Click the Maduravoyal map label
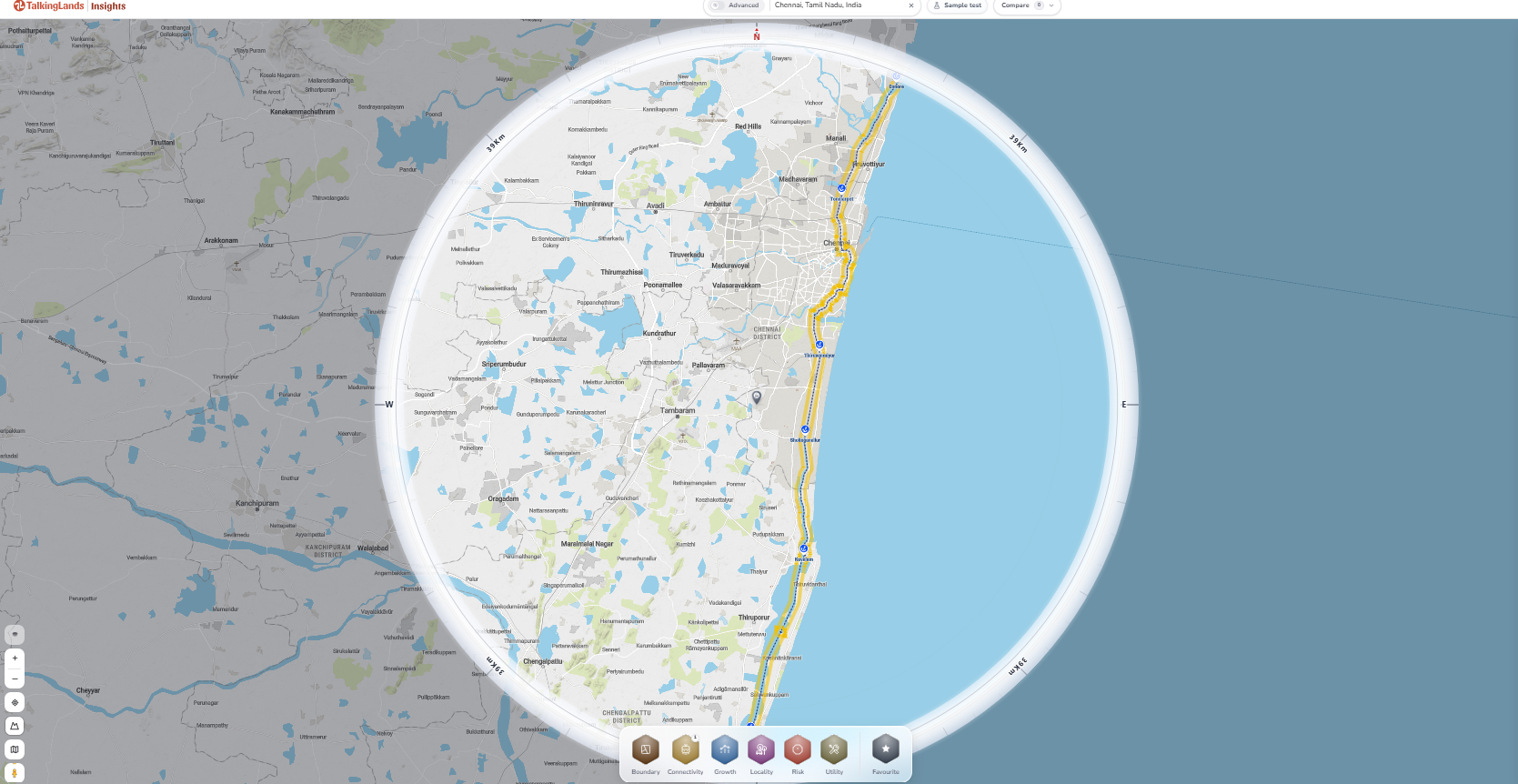Image resolution: width=1518 pixels, height=784 pixels. pos(730,266)
